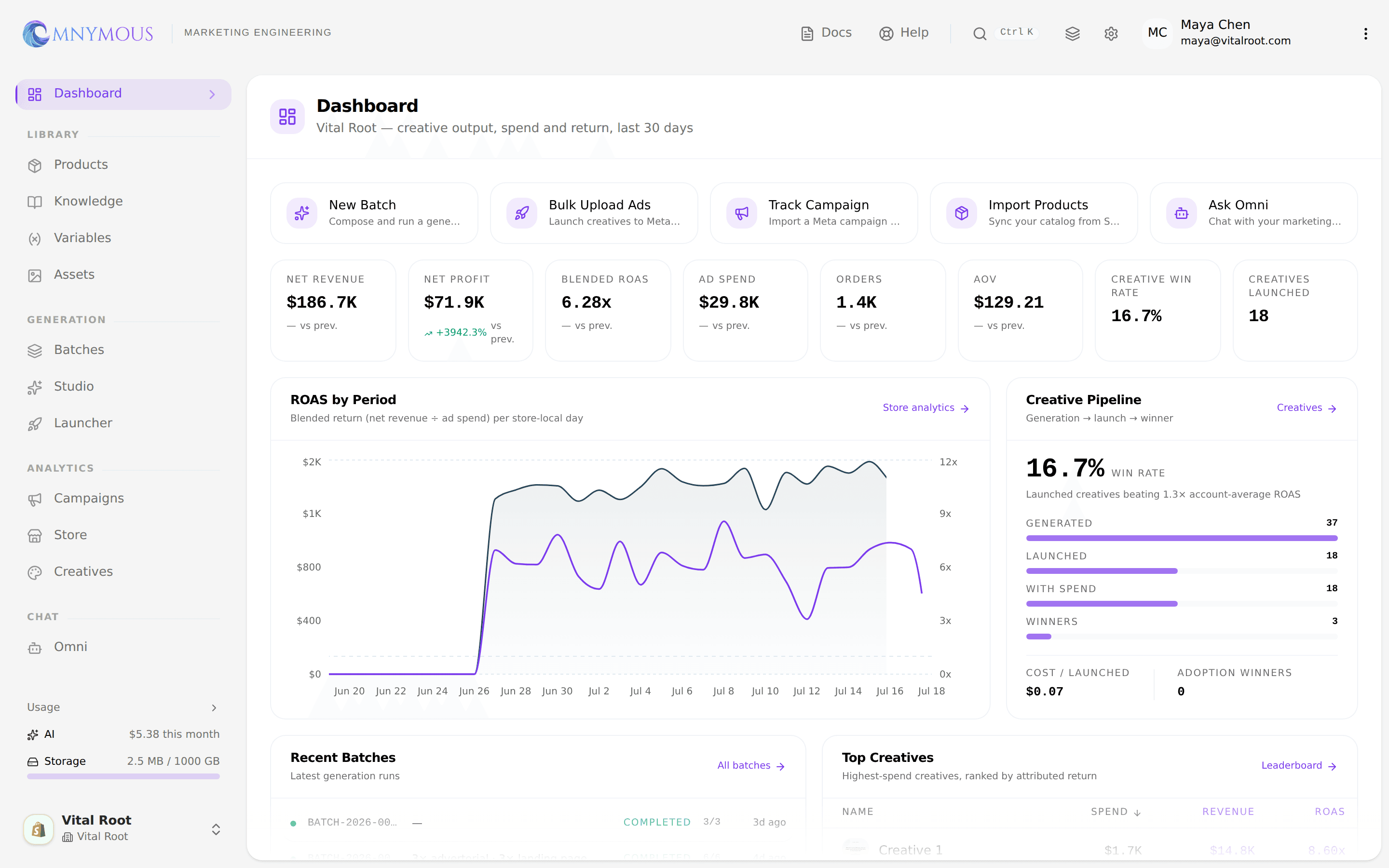Viewport: 1389px width, 868px height.
Task: Click the +3942.3% net profit change
Action: (456, 332)
